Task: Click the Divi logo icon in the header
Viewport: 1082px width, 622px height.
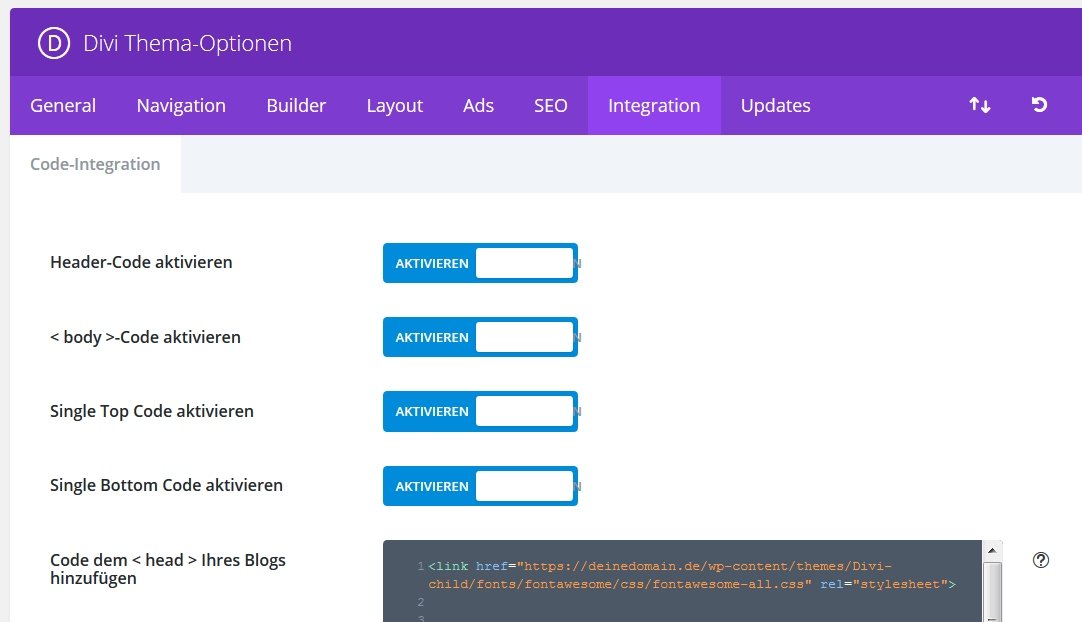Action: [x=52, y=43]
